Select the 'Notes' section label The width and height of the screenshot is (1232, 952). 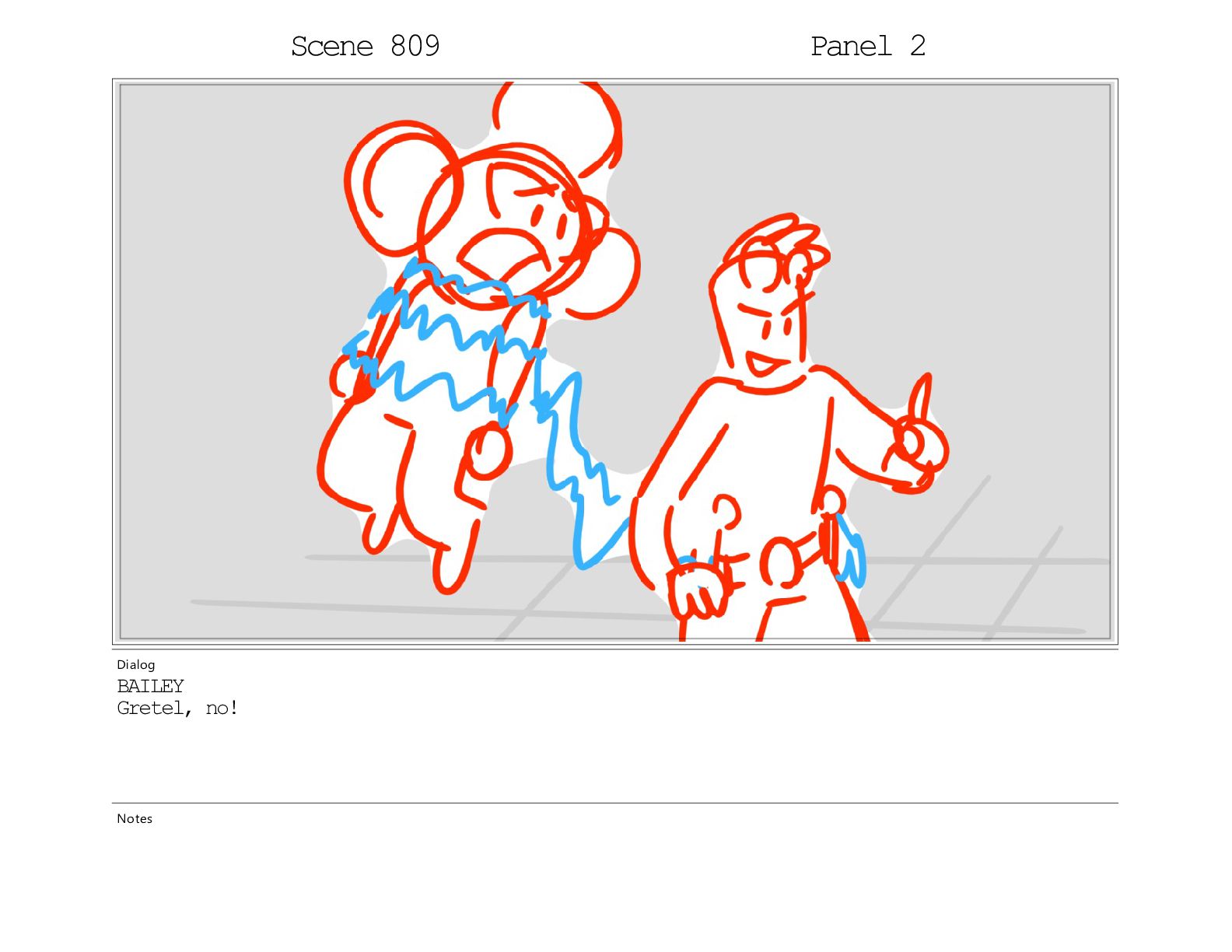(x=135, y=818)
